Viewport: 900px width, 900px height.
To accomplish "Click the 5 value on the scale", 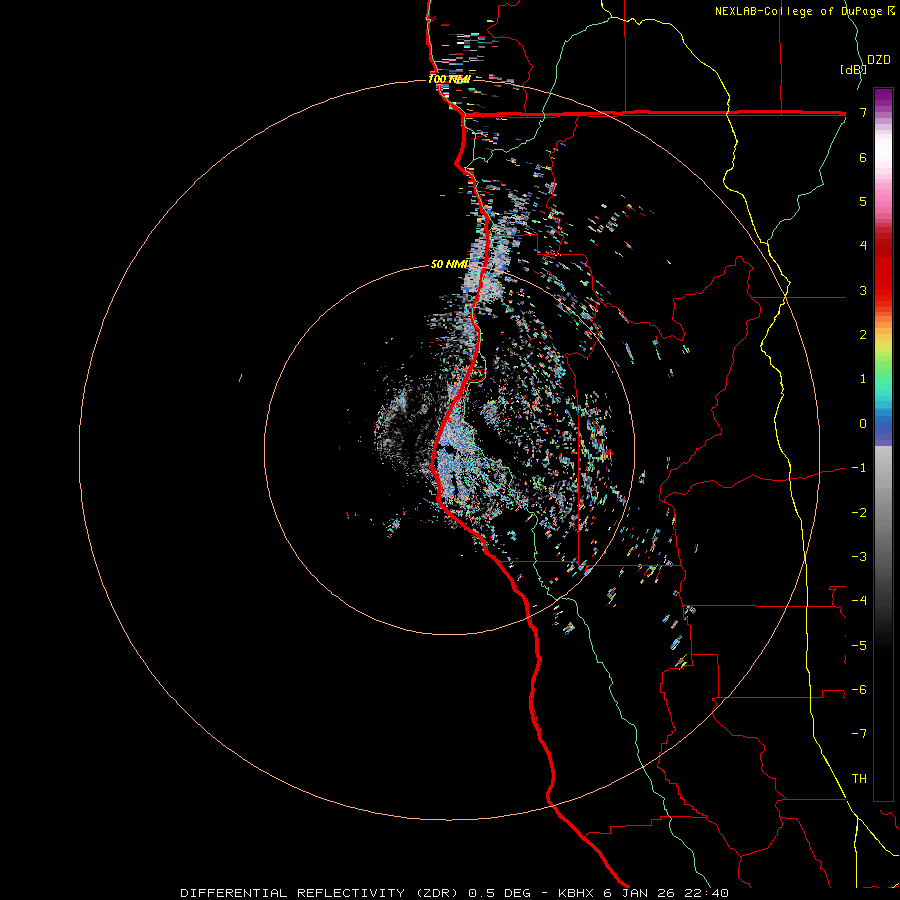I will coord(863,201).
